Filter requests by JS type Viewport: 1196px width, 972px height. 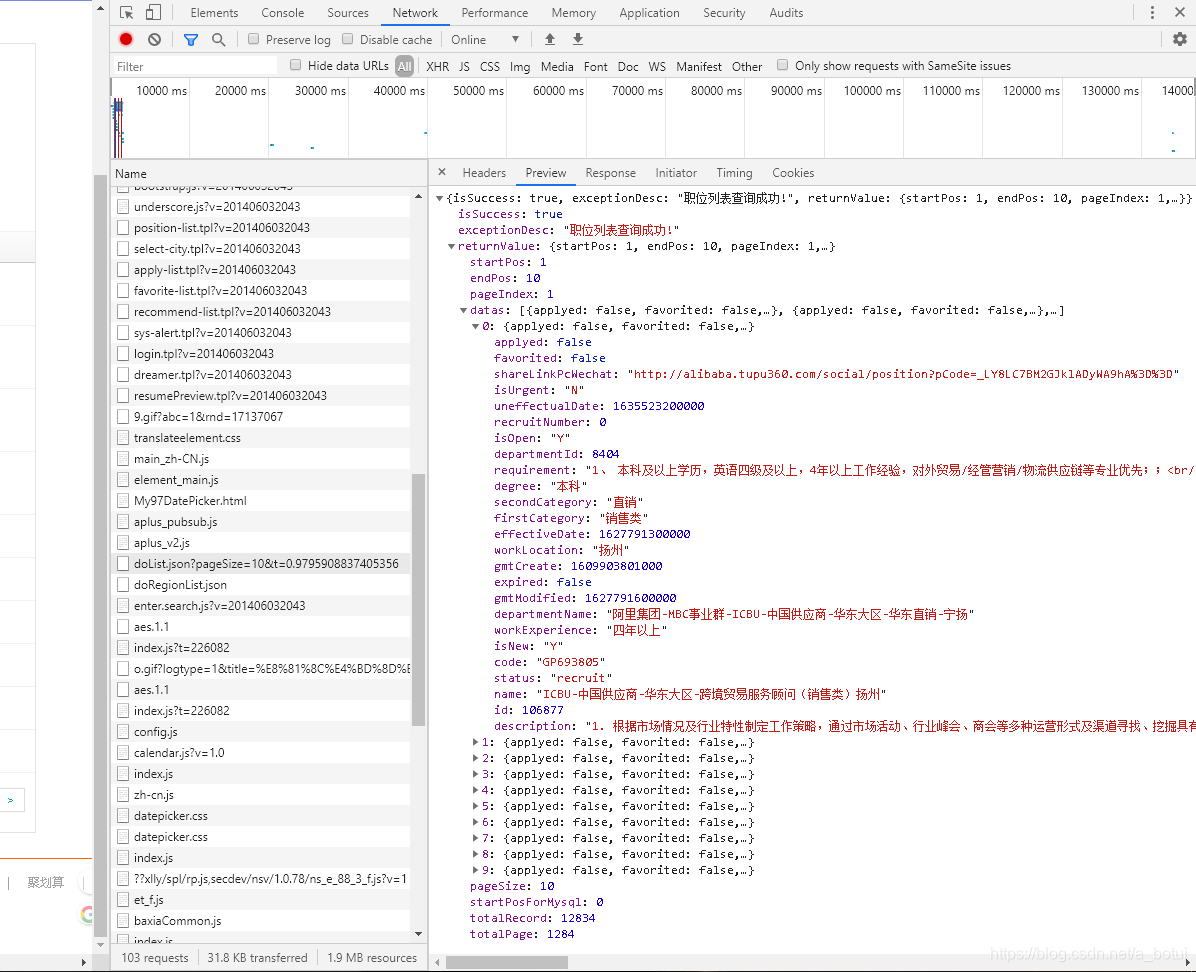coord(465,66)
